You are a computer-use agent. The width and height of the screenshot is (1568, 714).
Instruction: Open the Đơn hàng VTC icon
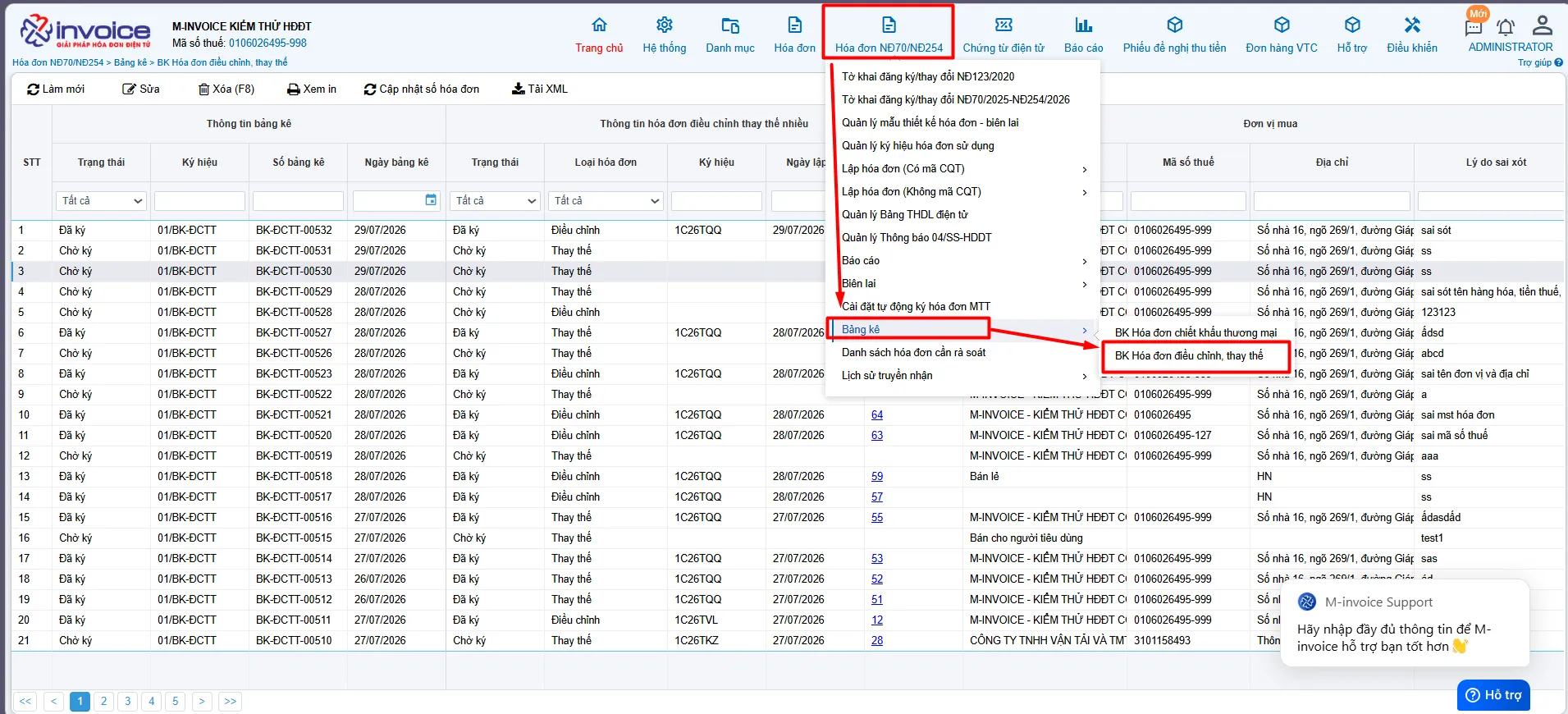1282,25
